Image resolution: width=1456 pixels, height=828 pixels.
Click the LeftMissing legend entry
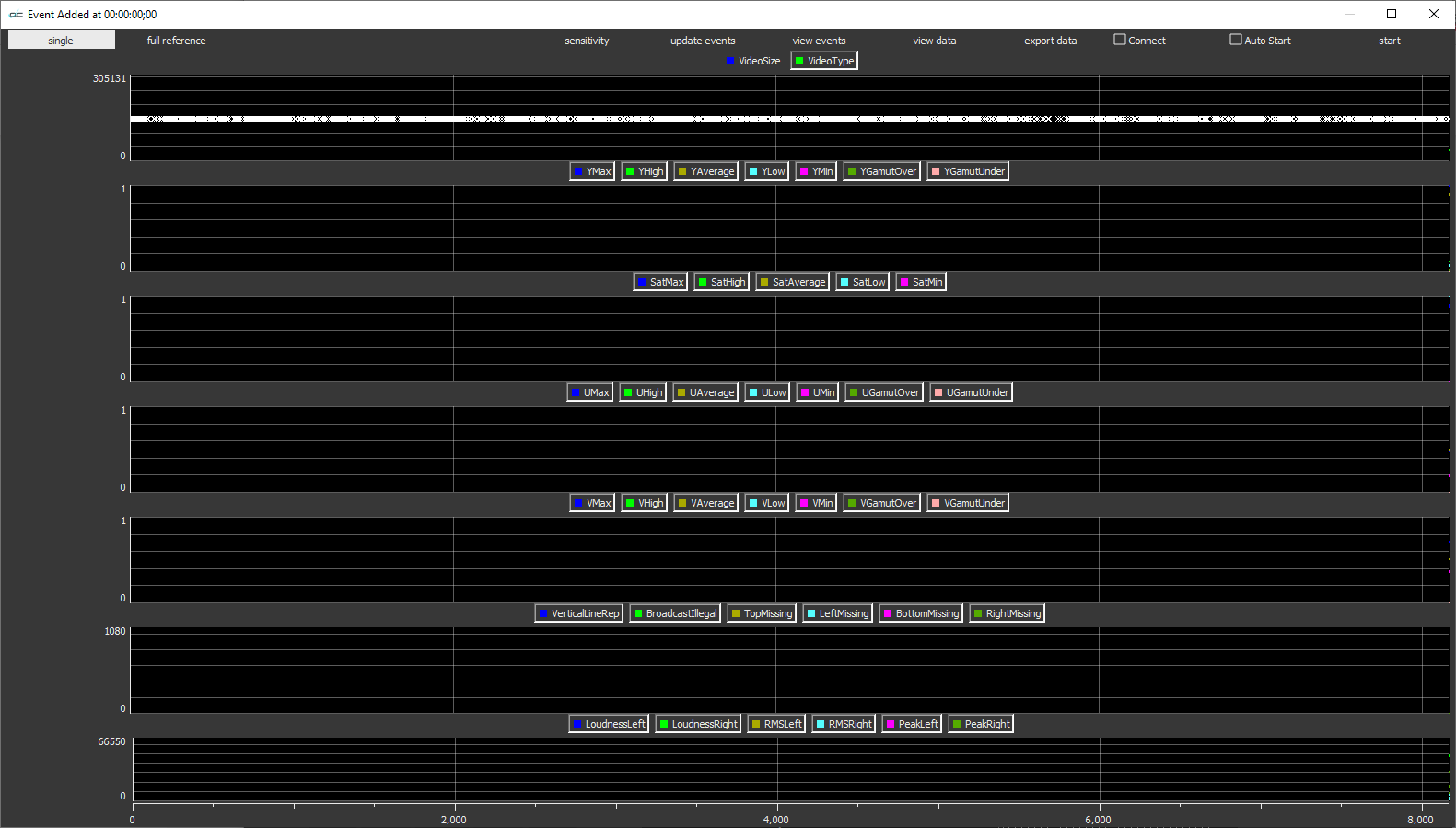click(838, 613)
